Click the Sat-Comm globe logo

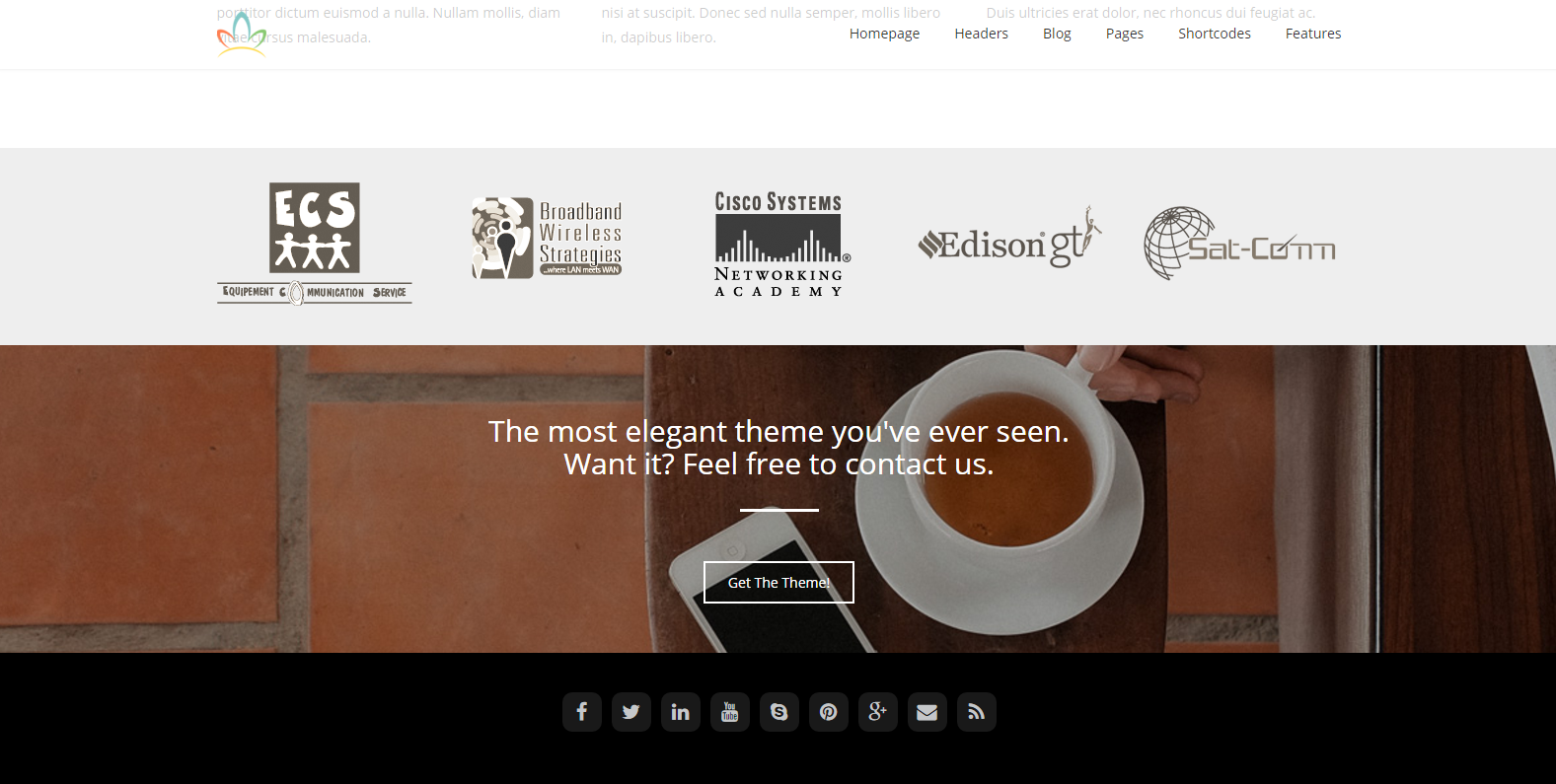(x=1240, y=244)
